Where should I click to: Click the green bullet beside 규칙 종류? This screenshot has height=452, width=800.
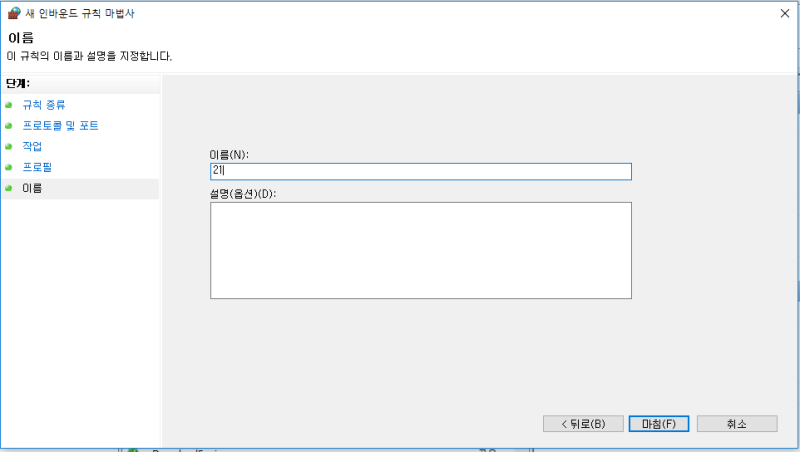click(9, 105)
